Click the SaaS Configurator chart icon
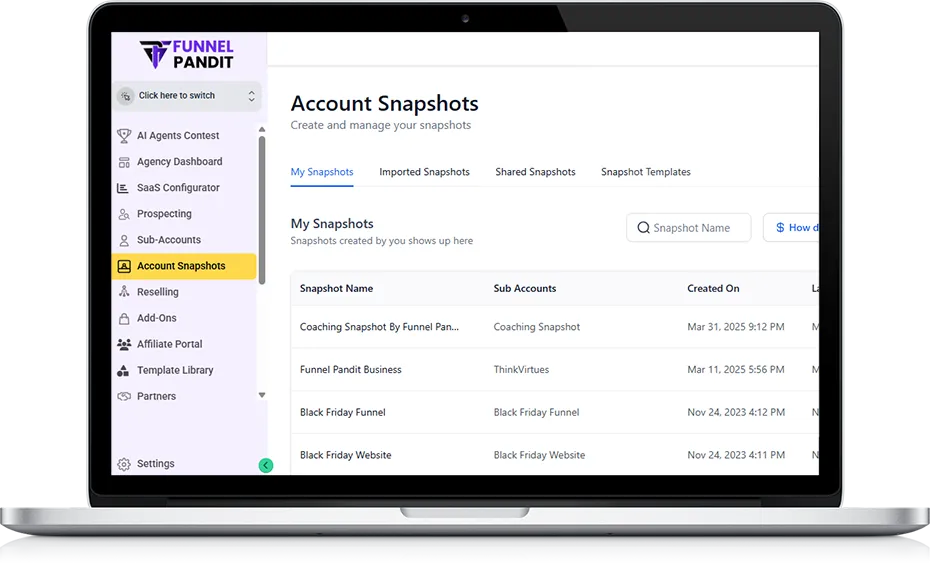Image resolution: width=930 pixels, height=563 pixels. pos(123,188)
